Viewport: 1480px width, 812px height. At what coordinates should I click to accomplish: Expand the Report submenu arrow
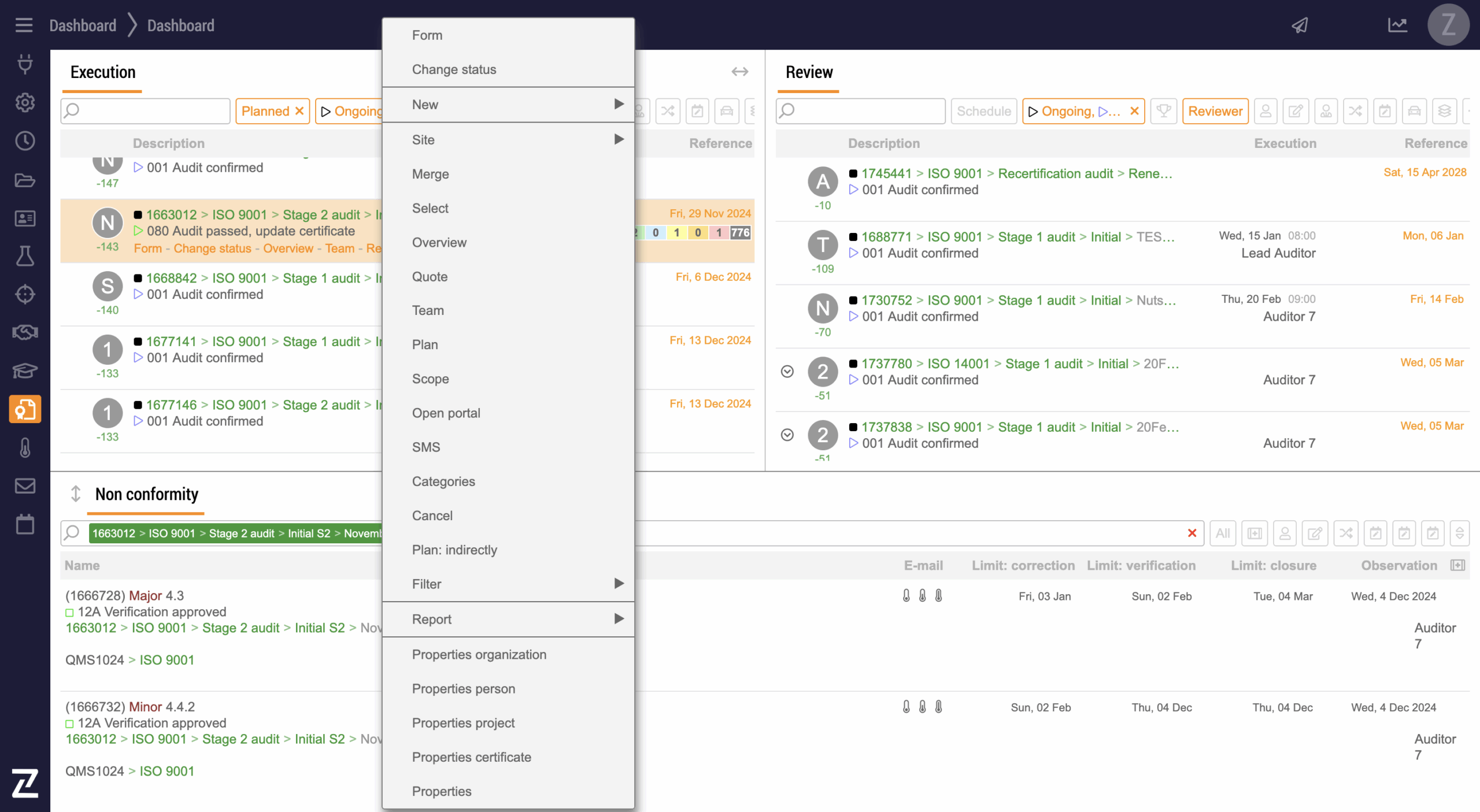tap(619, 619)
